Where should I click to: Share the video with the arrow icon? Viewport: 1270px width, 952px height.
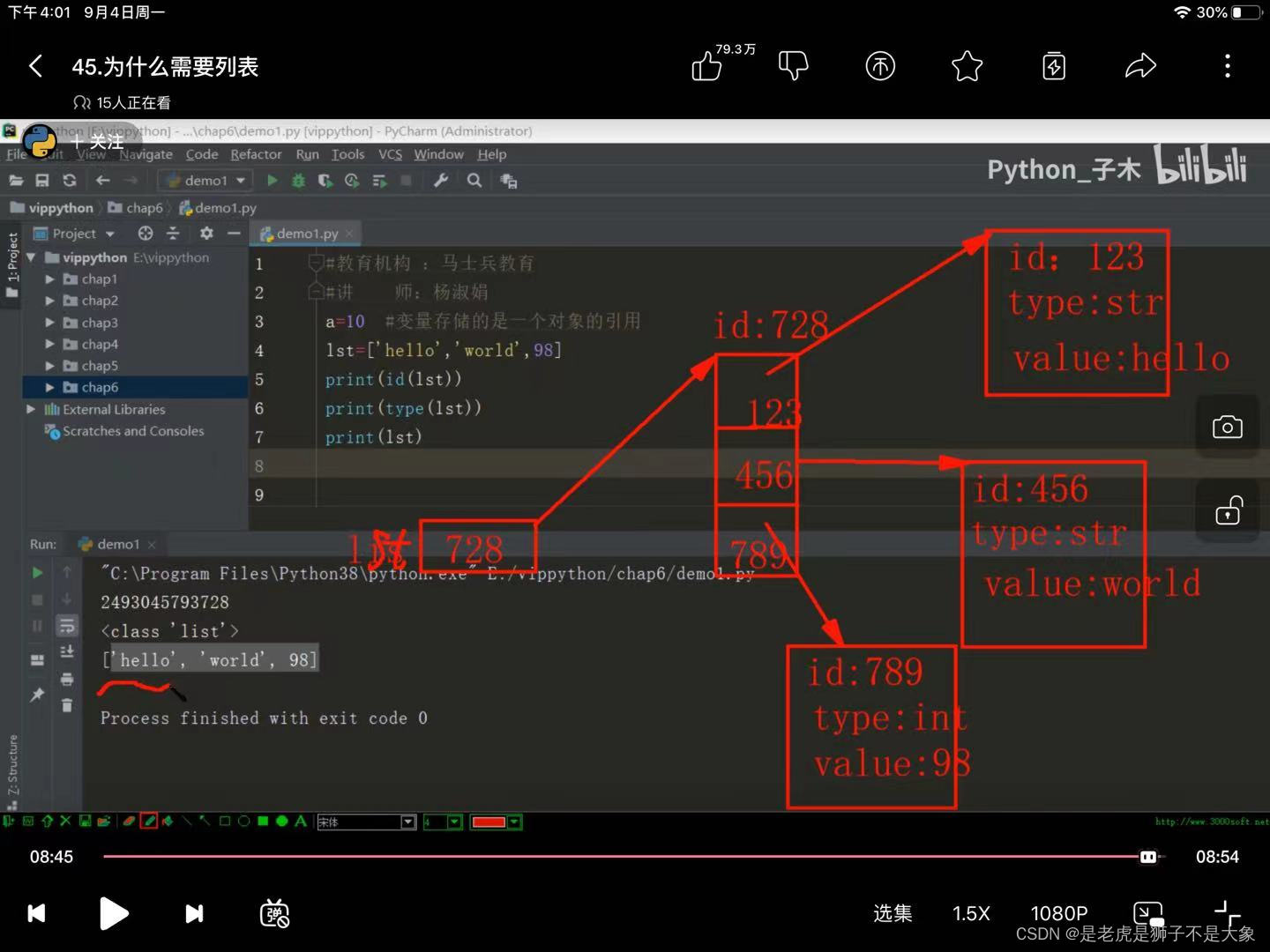coord(1140,66)
